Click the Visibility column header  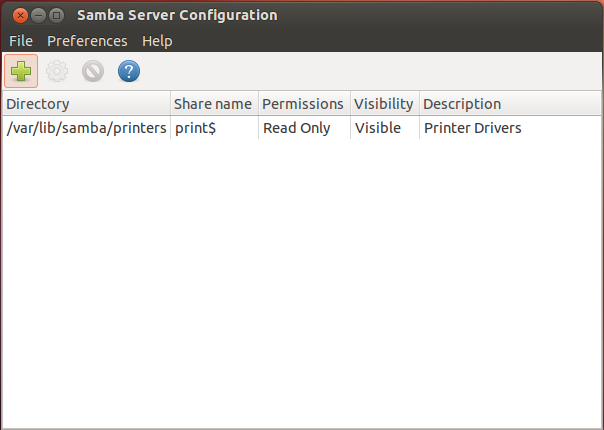tap(385, 104)
